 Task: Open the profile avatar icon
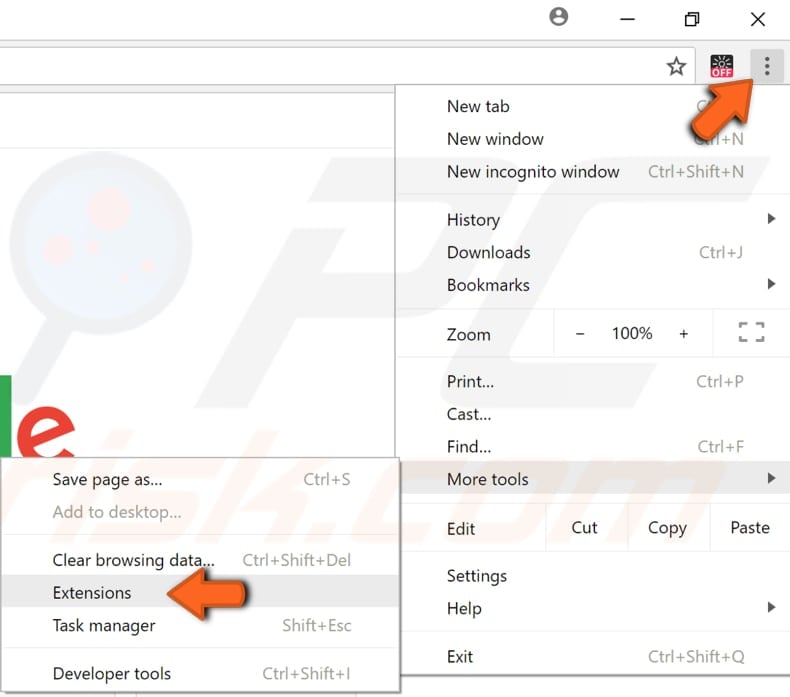558,17
